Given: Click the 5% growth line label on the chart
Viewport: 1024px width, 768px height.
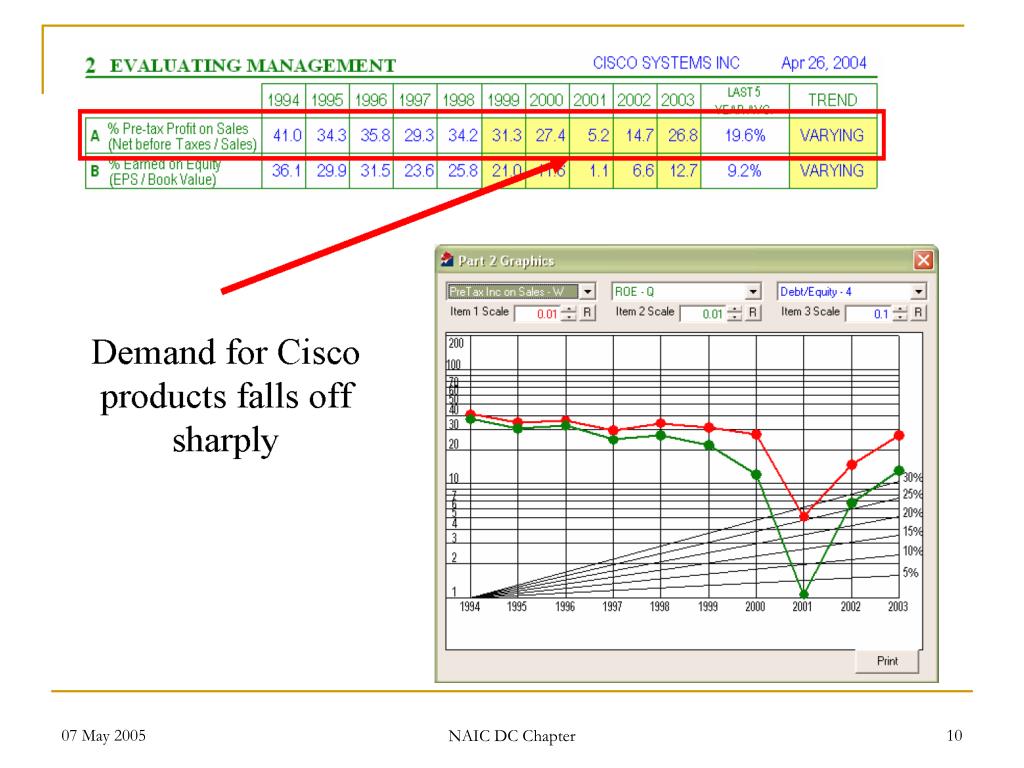Looking at the screenshot, I should (910, 573).
